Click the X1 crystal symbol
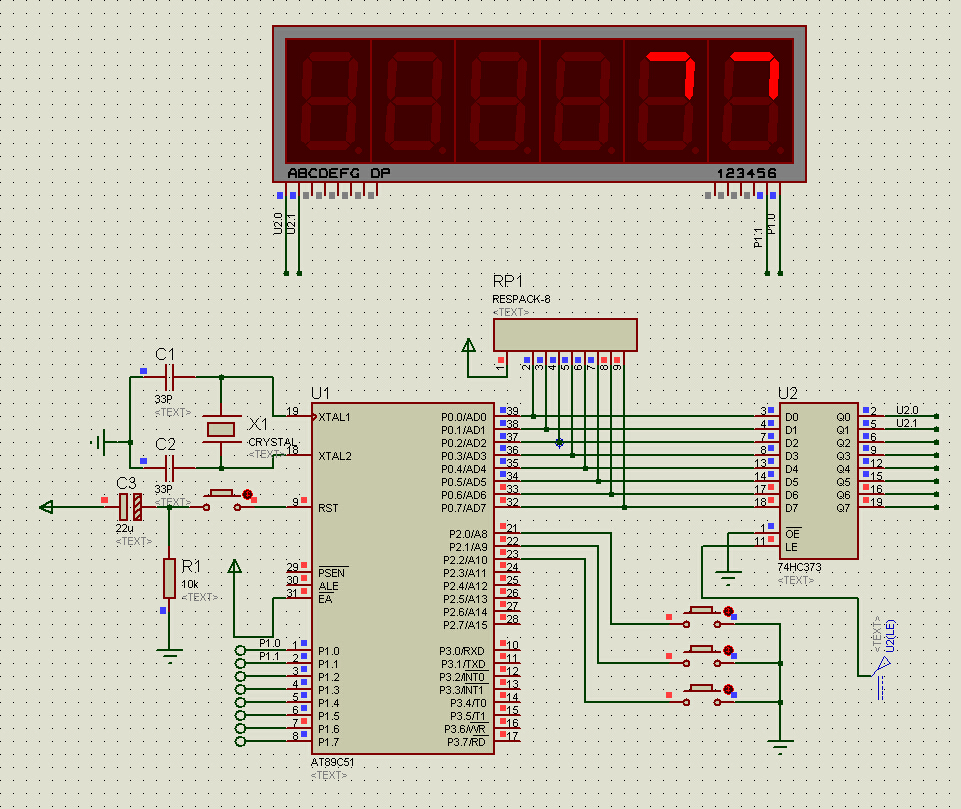961x809 pixels. coord(221,429)
